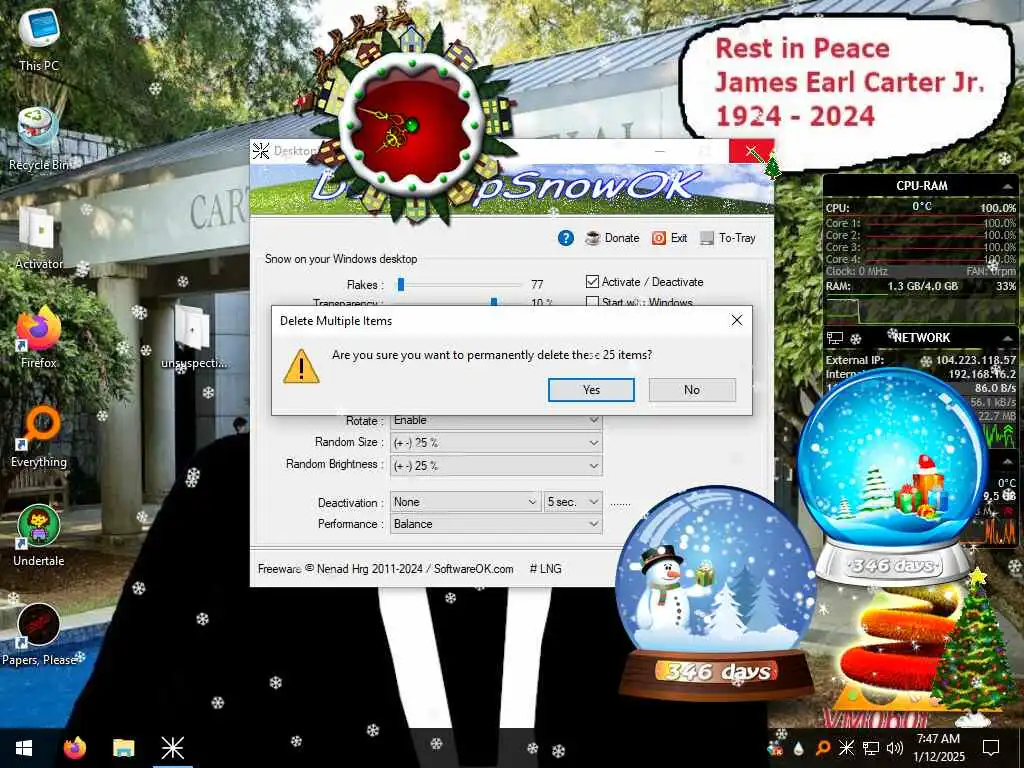Screen dimensions: 1024x768
Task: Send DesktopSnowOK To-Tray
Action: pos(728,238)
